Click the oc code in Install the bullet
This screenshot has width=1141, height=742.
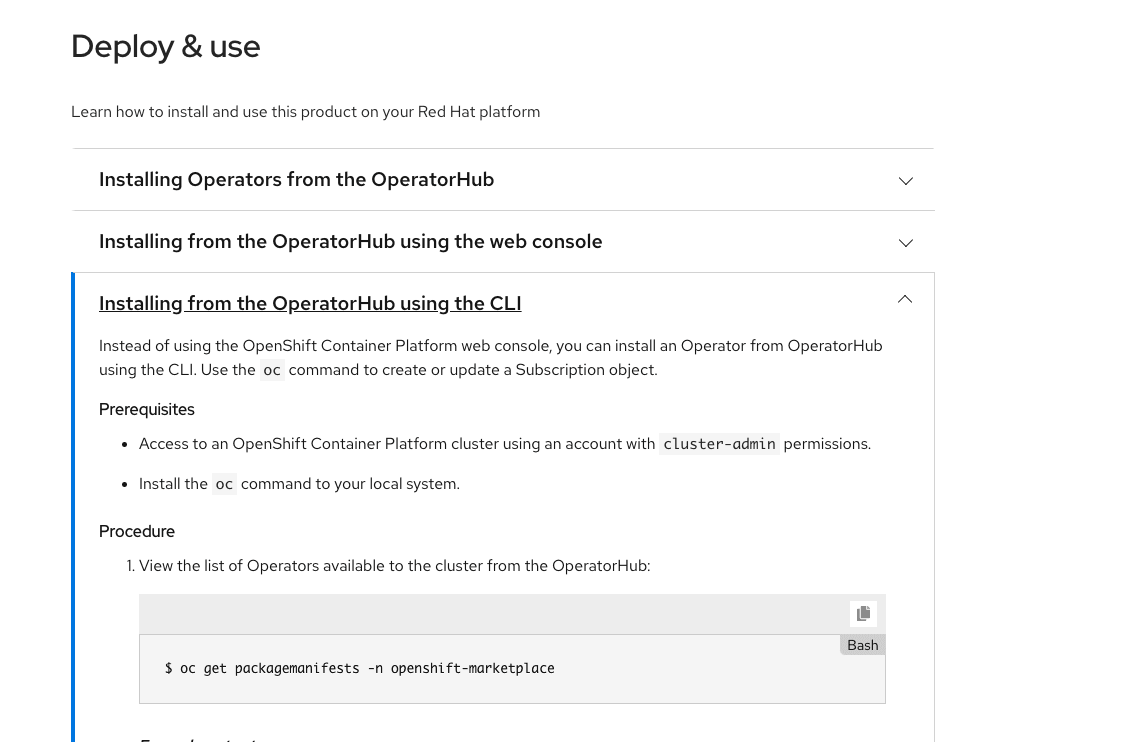coord(224,484)
